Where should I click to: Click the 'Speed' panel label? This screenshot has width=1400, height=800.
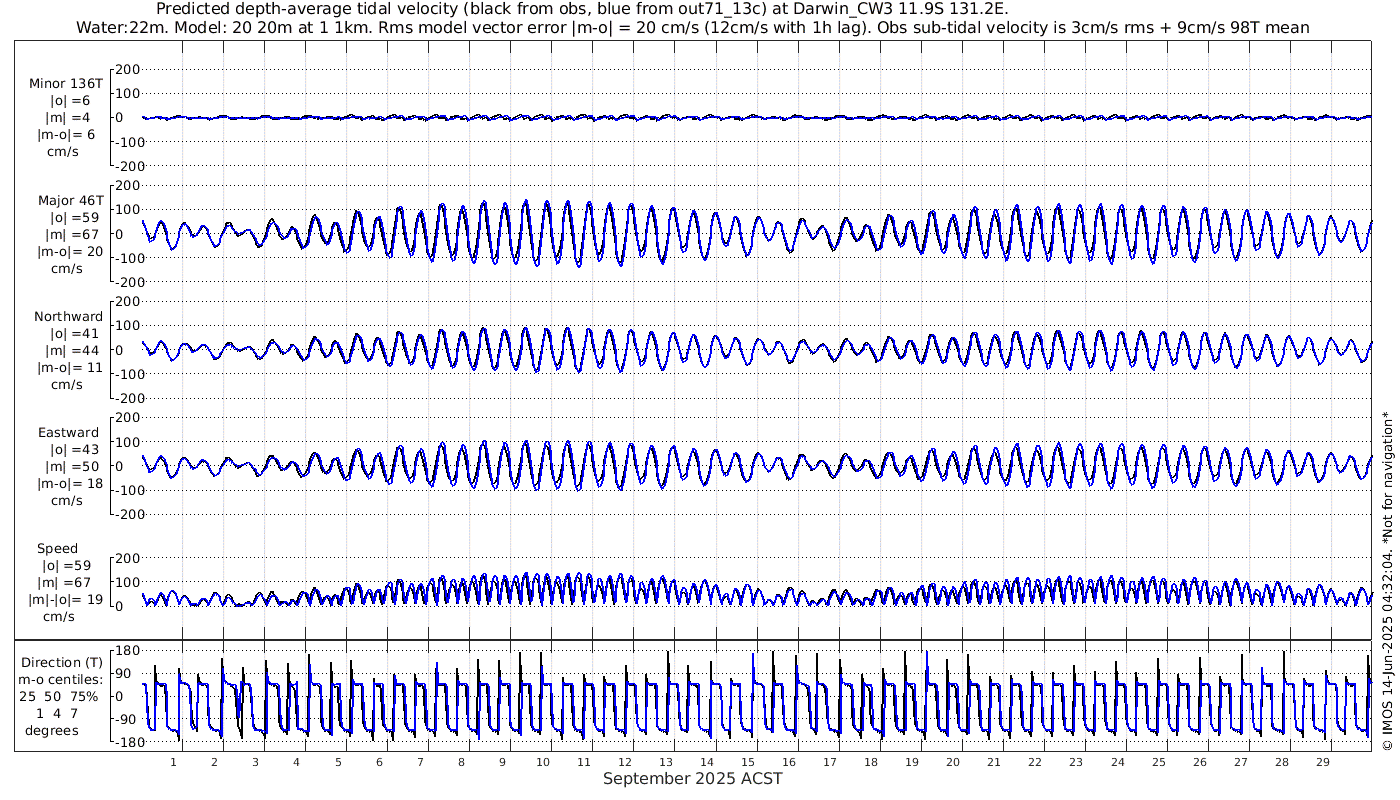point(57,549)
